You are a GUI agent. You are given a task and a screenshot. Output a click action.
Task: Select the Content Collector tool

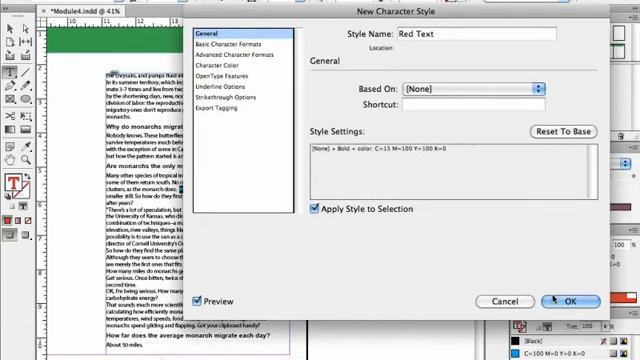point(10,56)
